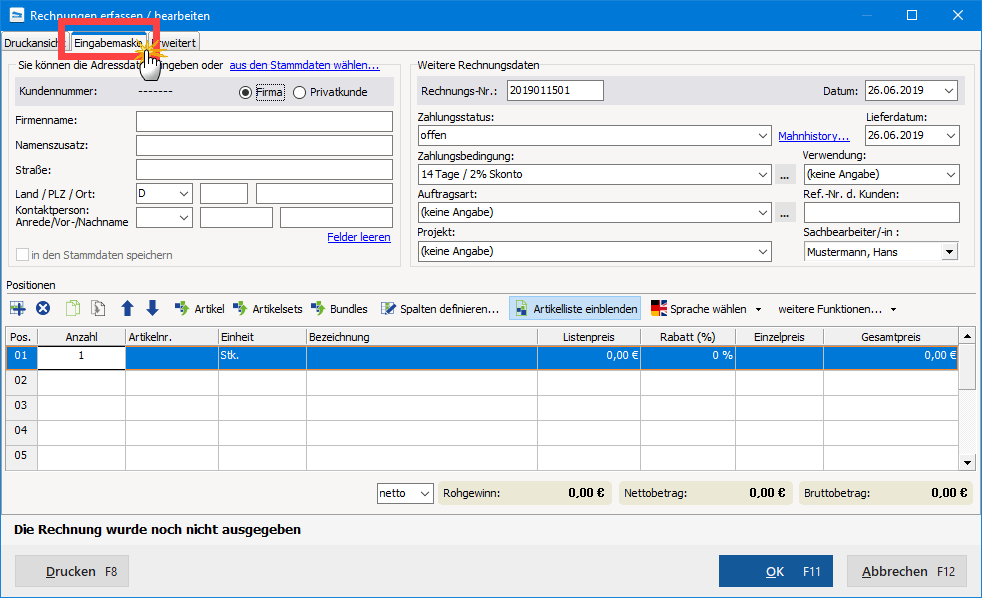This screenshot has width=982, height=598.
Task: Click the Vorname input field
Action: click(236, 217)
